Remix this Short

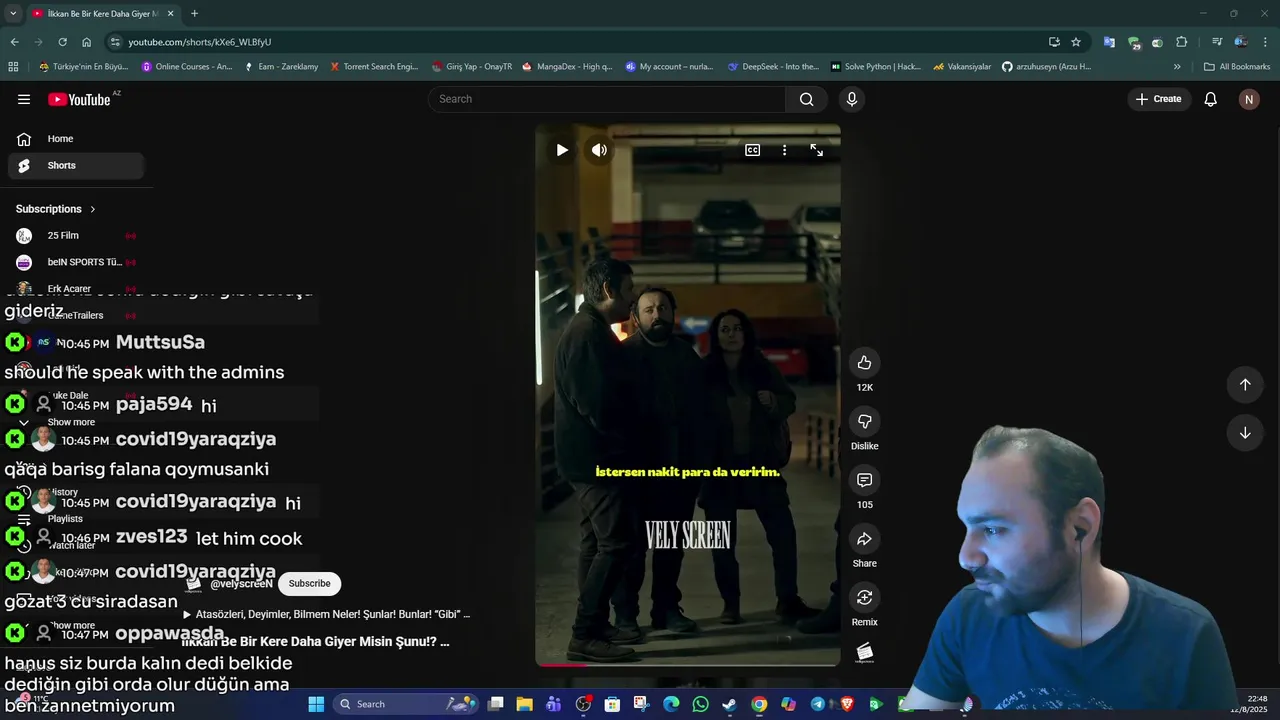coord(864,598)
